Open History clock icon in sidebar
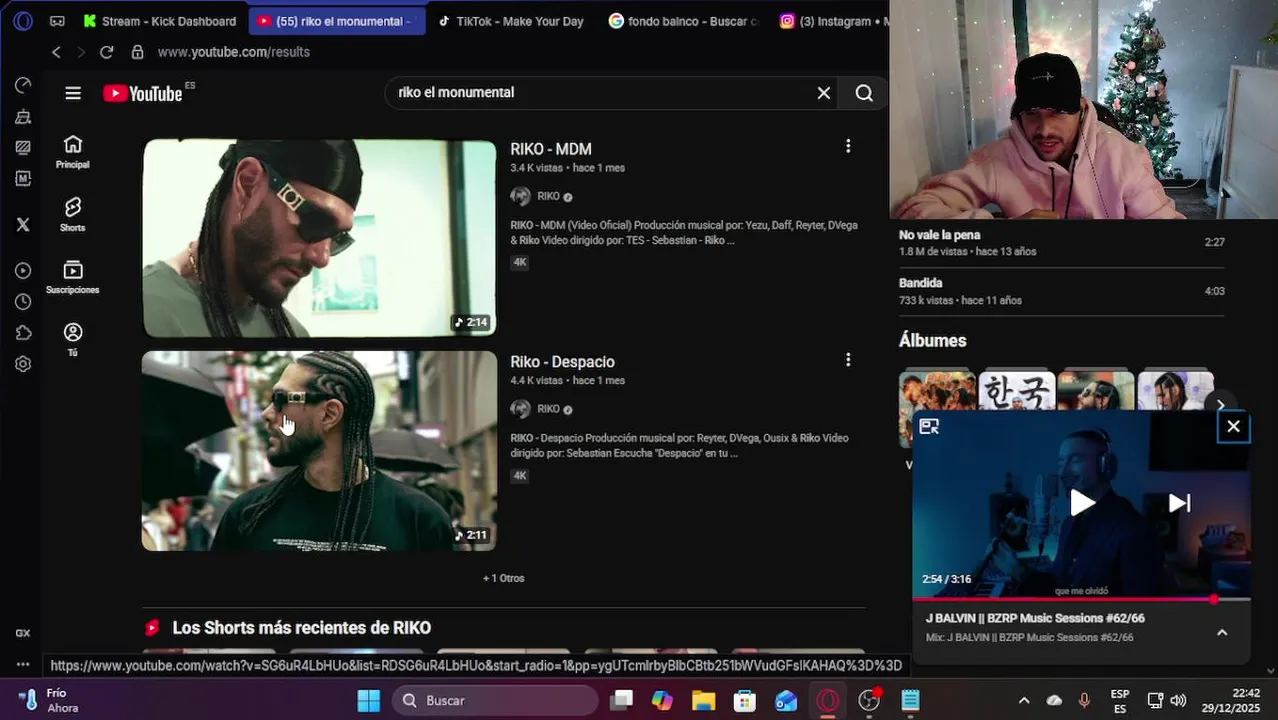Viewport: 1278px width, 720px height. pos(23,302)
